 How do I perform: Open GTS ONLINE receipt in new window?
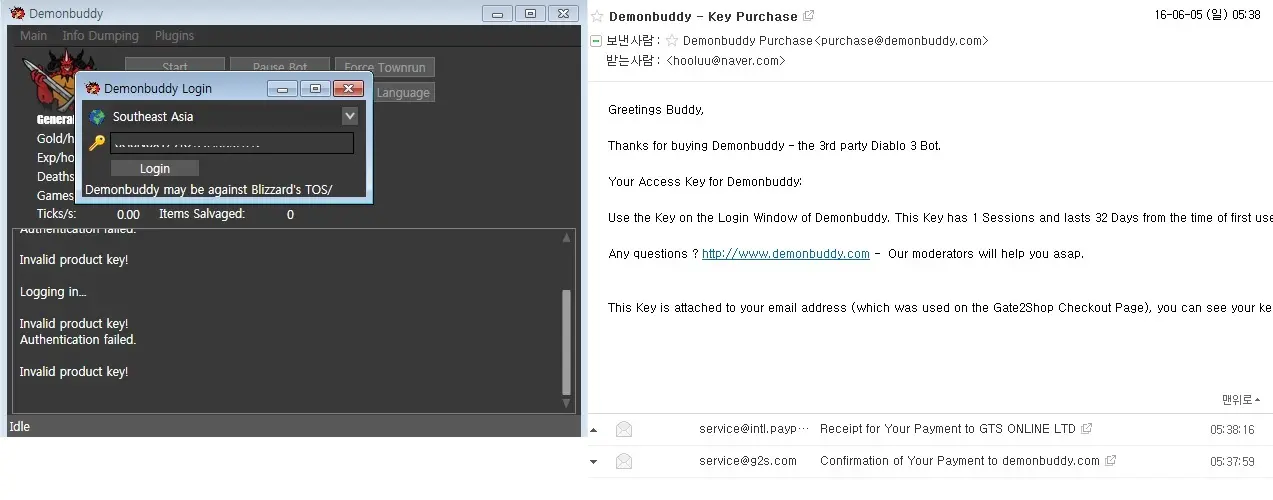click(x=1087, y=429)
